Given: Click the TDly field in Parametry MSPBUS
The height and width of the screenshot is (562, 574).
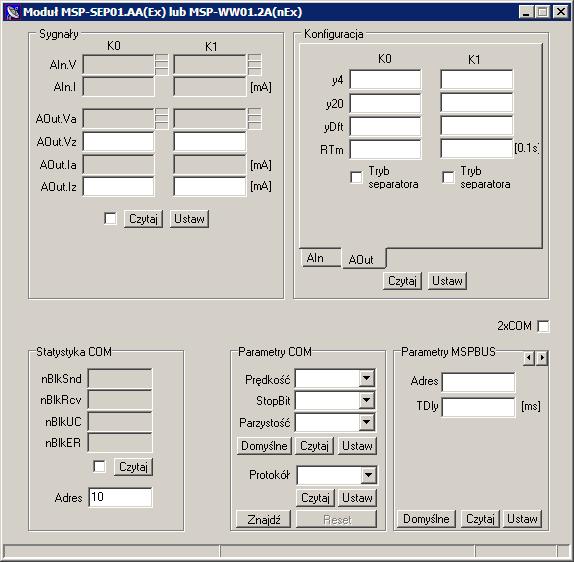Looking at the screenshot, I should coord(478,407).
